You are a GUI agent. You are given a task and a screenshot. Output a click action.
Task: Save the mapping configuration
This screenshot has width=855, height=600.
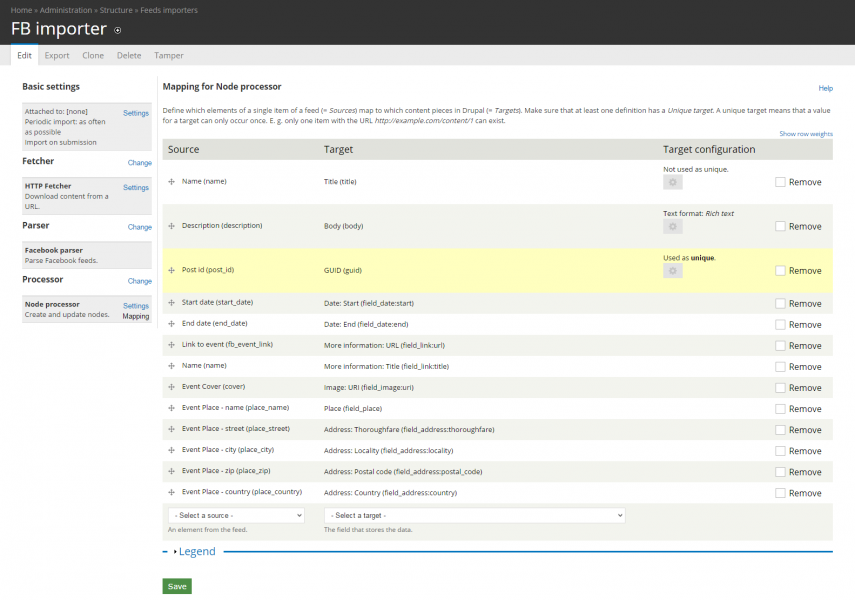pyautogui.click(x=177, y=586)
